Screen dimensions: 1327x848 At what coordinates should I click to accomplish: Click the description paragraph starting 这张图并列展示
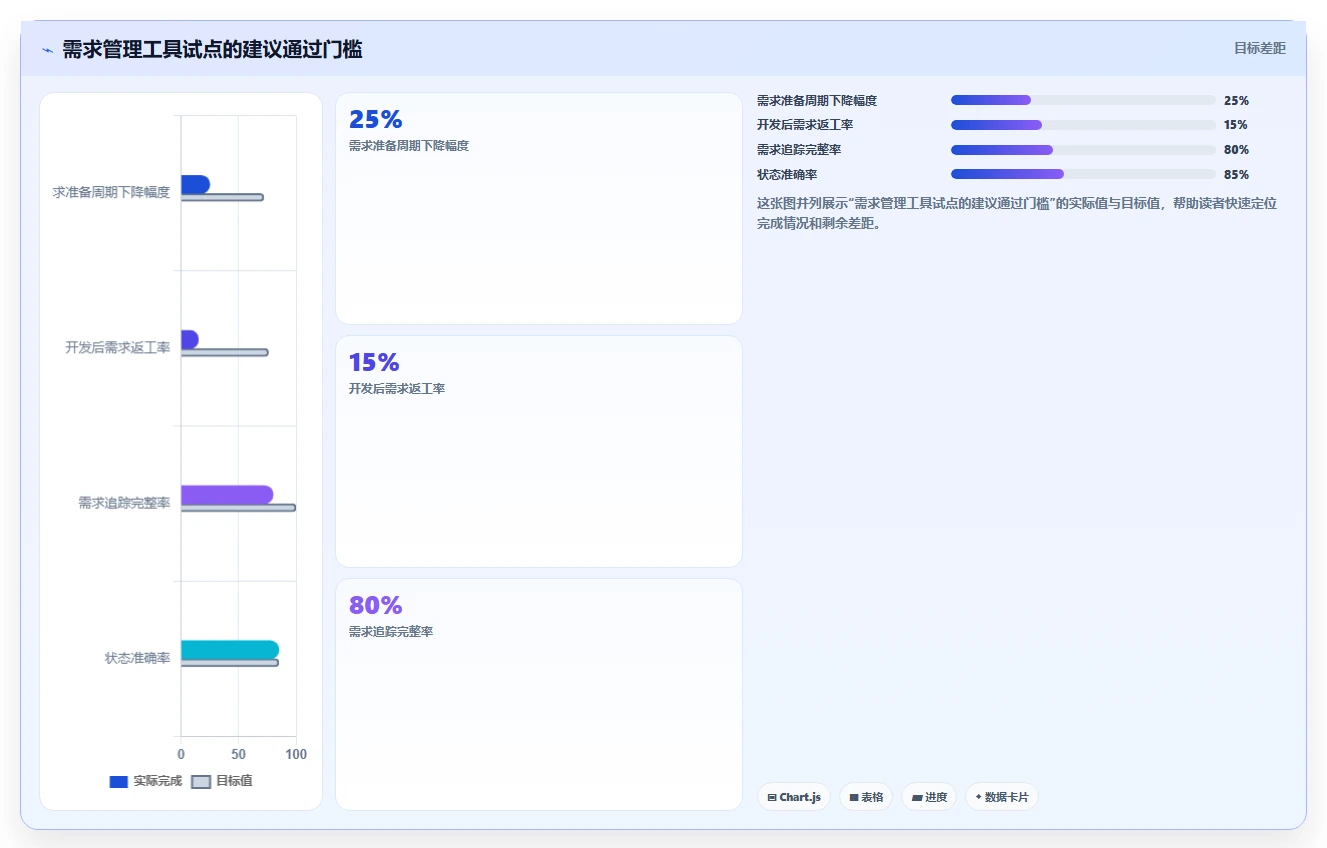pos(1017,213)
